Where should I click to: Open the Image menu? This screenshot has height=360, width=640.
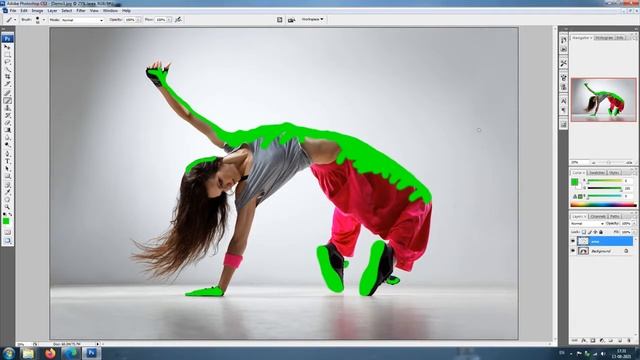[37, 11]
